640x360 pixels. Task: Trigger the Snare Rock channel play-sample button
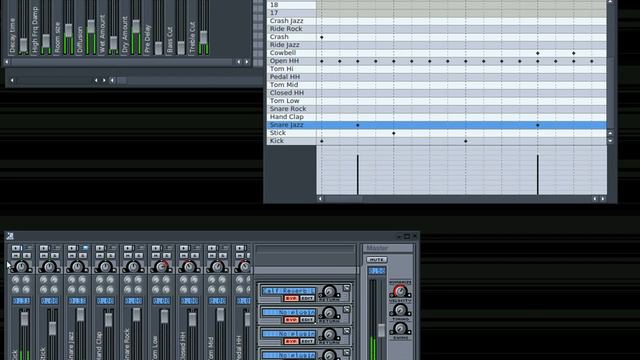point(128,248)
